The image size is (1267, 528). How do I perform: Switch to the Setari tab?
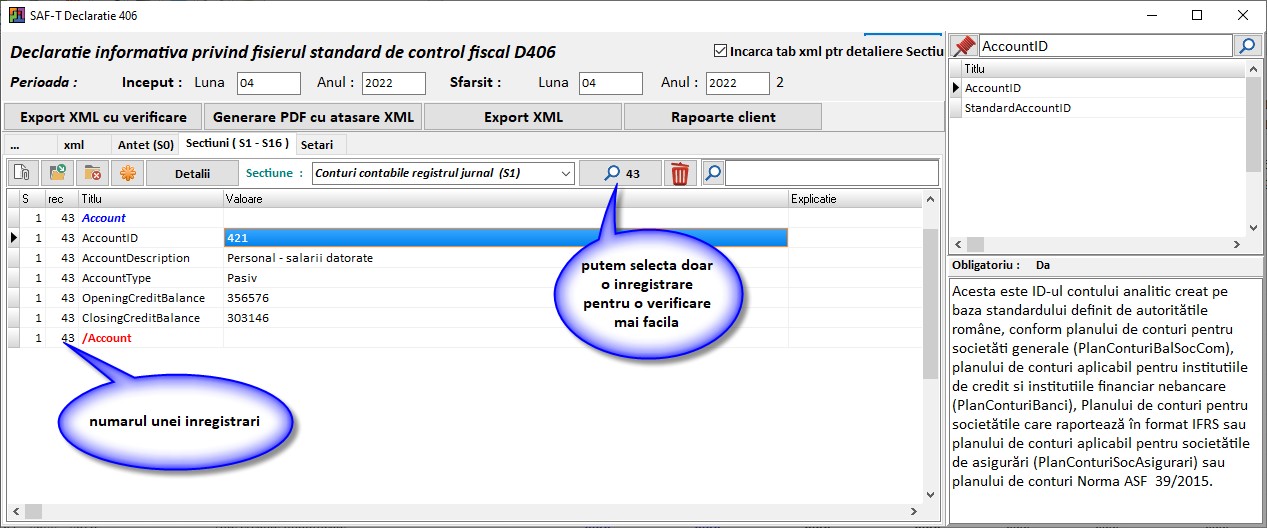click(317, 145)
